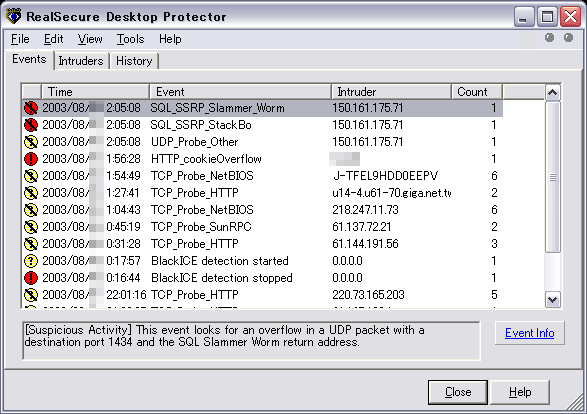This screenshot has height=414, width=587.
Task: Click icon beside TCP_Probe_HTTP at 1:27:41
Action: 31,193
